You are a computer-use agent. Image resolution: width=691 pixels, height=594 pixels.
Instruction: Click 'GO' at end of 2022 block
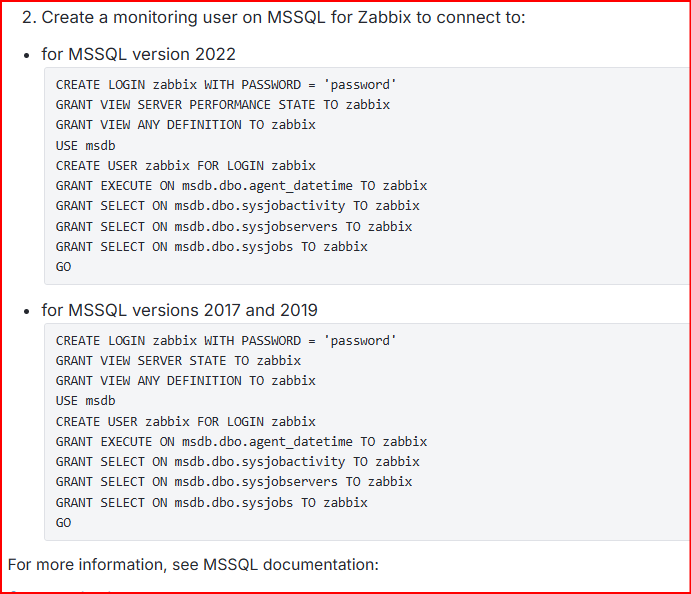(63, 267)
